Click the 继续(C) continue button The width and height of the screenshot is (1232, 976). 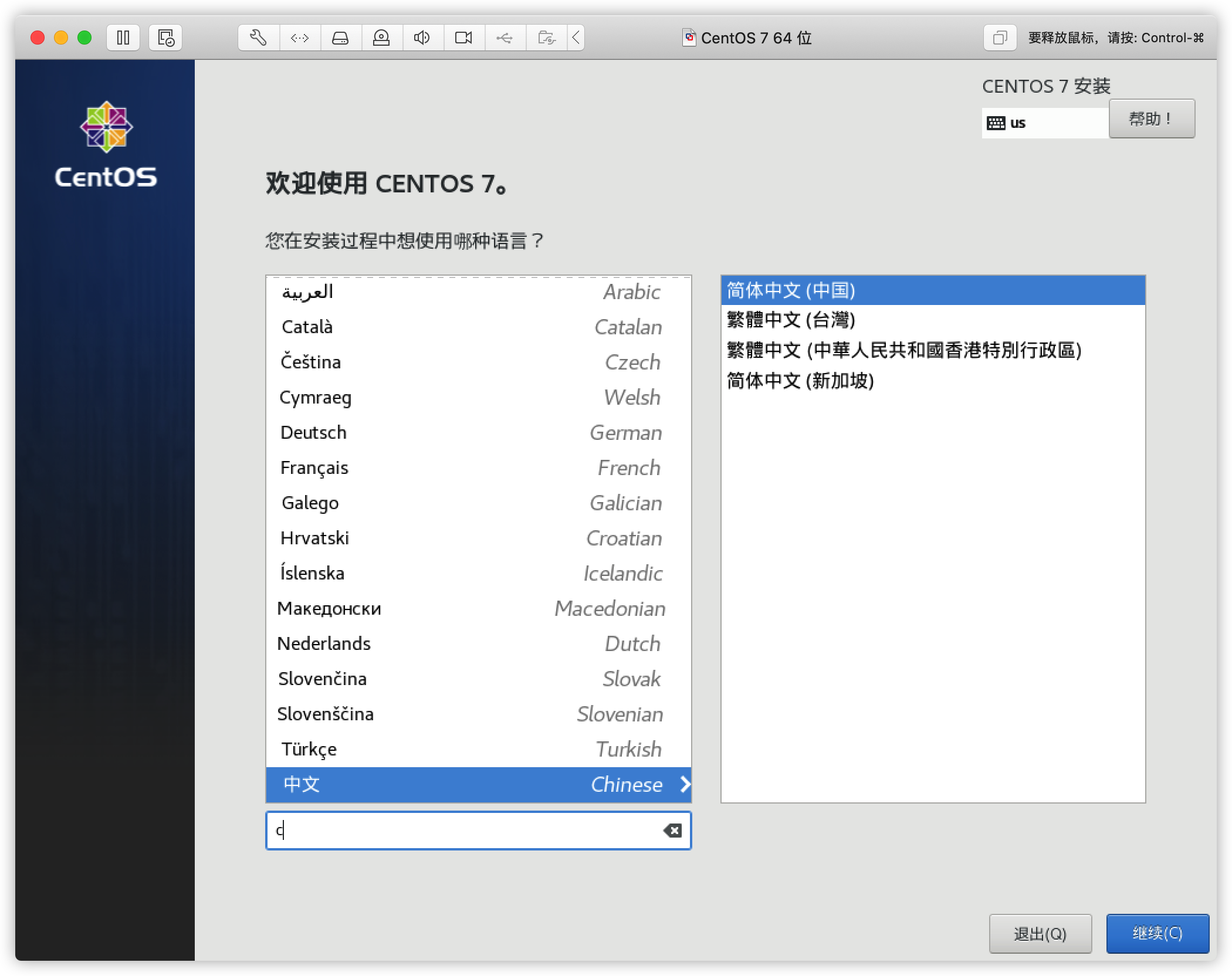pyautogui.click(x=1157, y=933)
